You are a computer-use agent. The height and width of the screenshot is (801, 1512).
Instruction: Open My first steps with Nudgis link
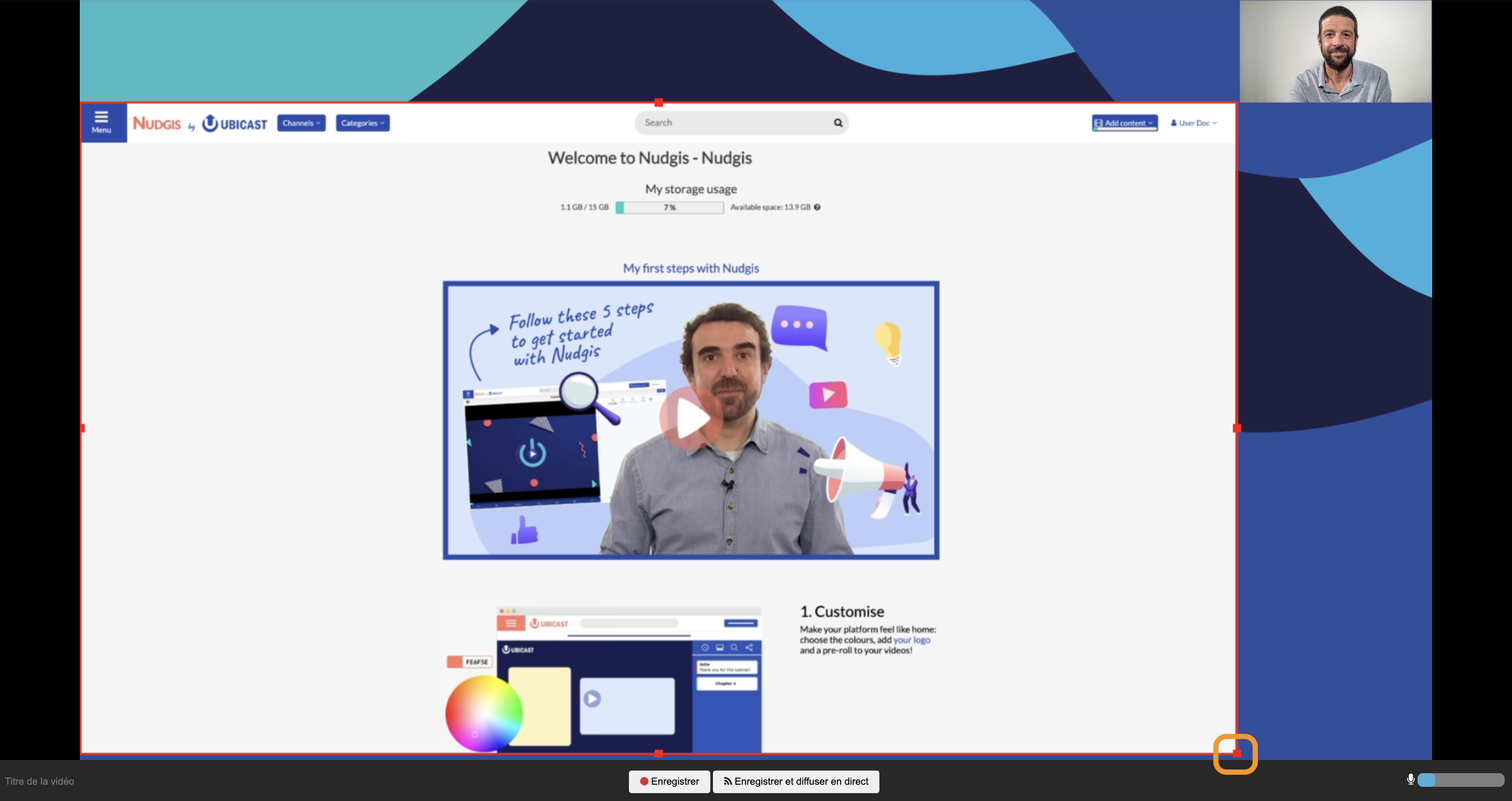coord(691,268)
